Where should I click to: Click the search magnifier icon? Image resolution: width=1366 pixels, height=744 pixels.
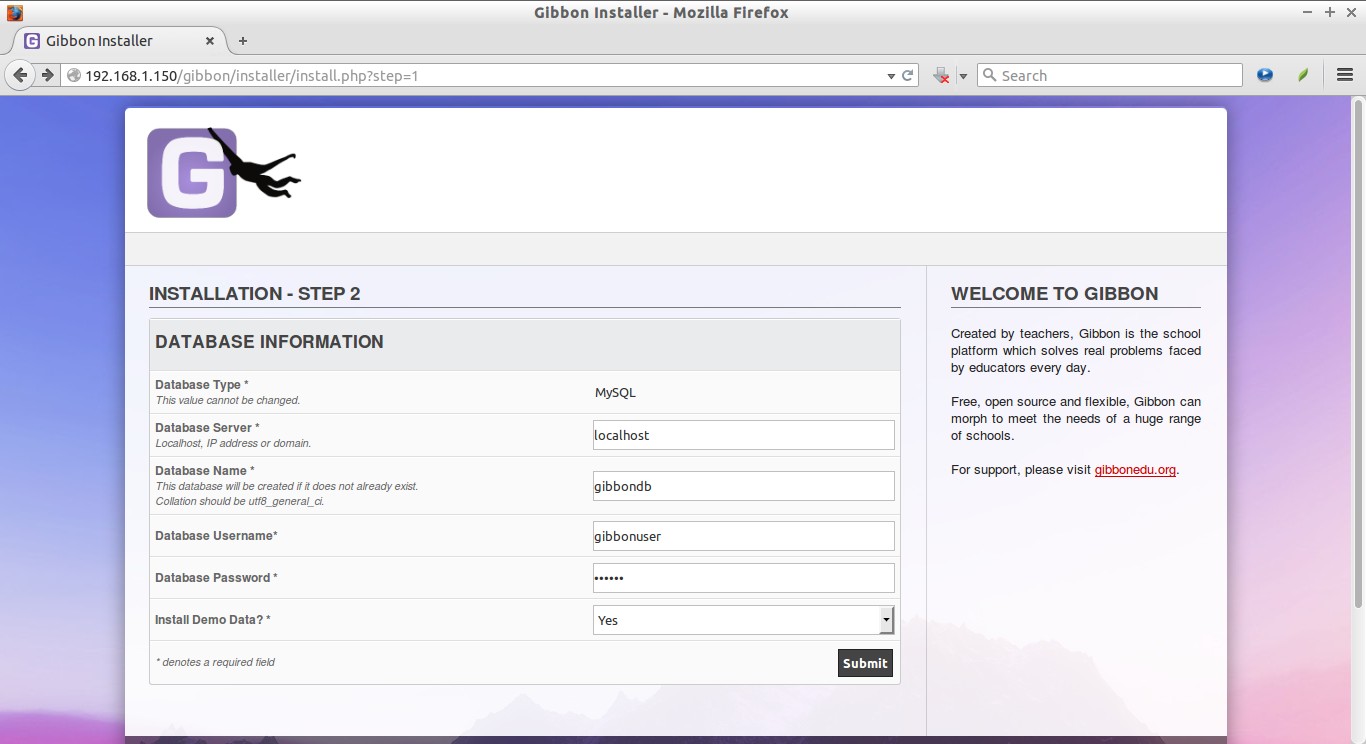[x=990, y=75]
